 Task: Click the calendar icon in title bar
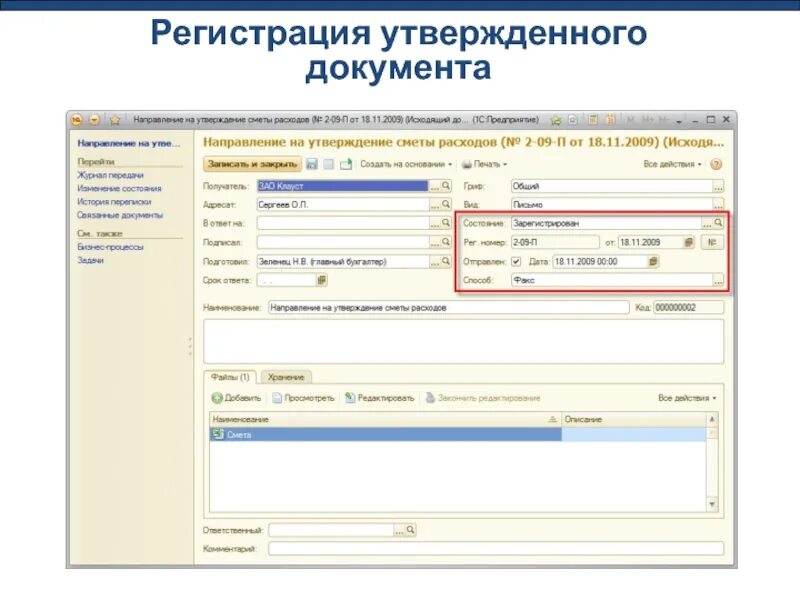610,120
